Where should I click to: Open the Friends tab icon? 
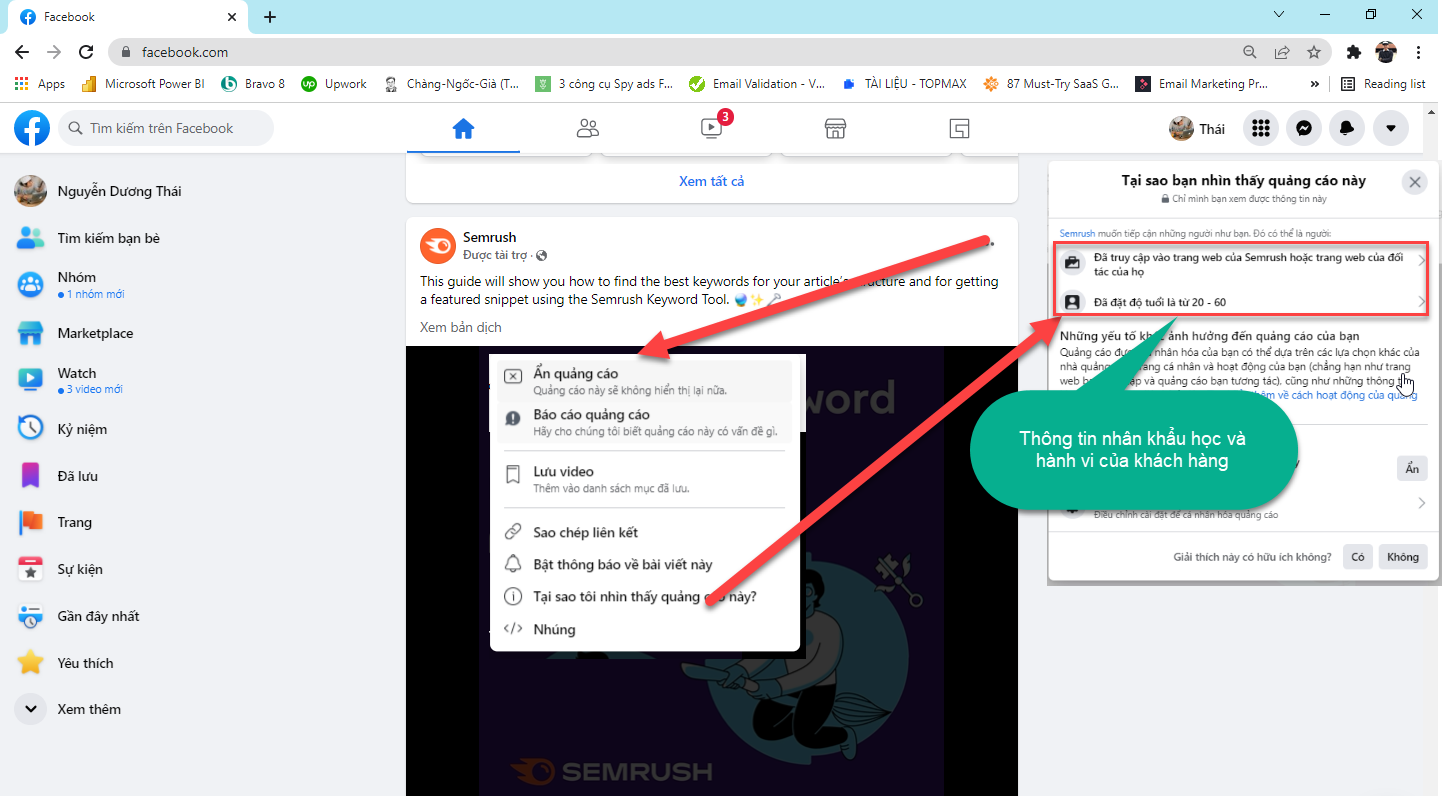point(588,128)
